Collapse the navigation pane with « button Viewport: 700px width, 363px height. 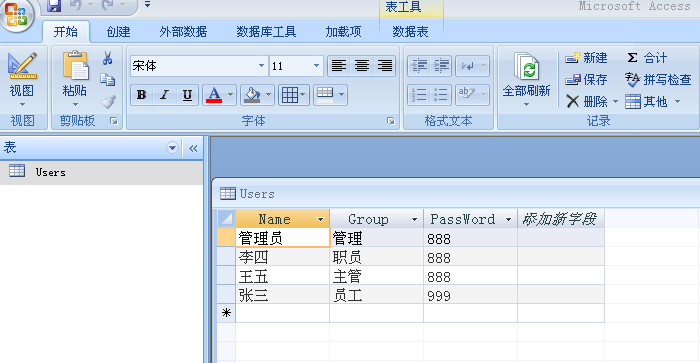(193, 148)
